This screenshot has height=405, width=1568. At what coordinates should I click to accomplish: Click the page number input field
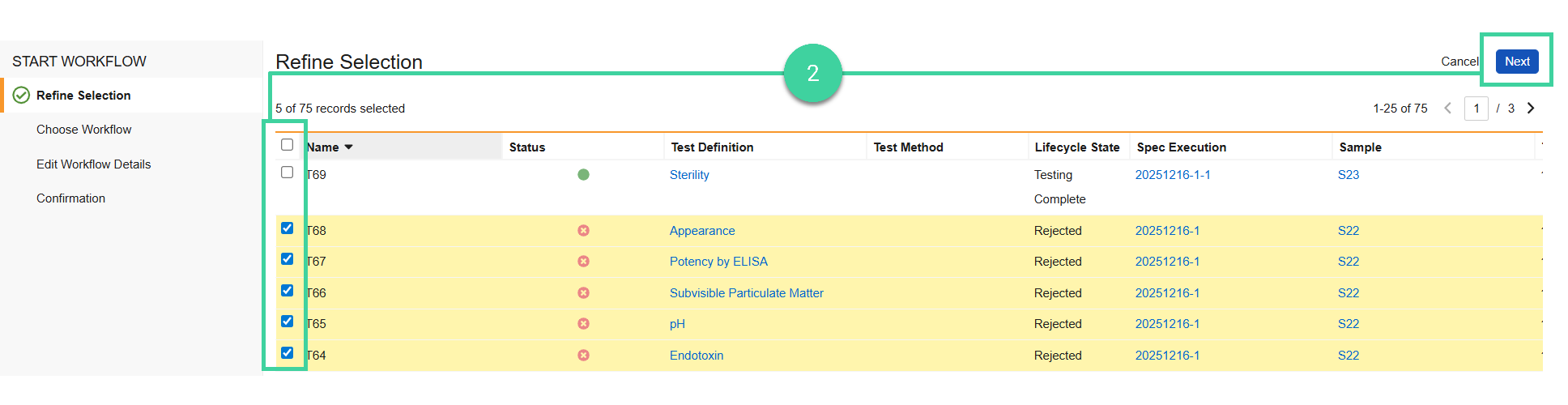point(1476,109)
